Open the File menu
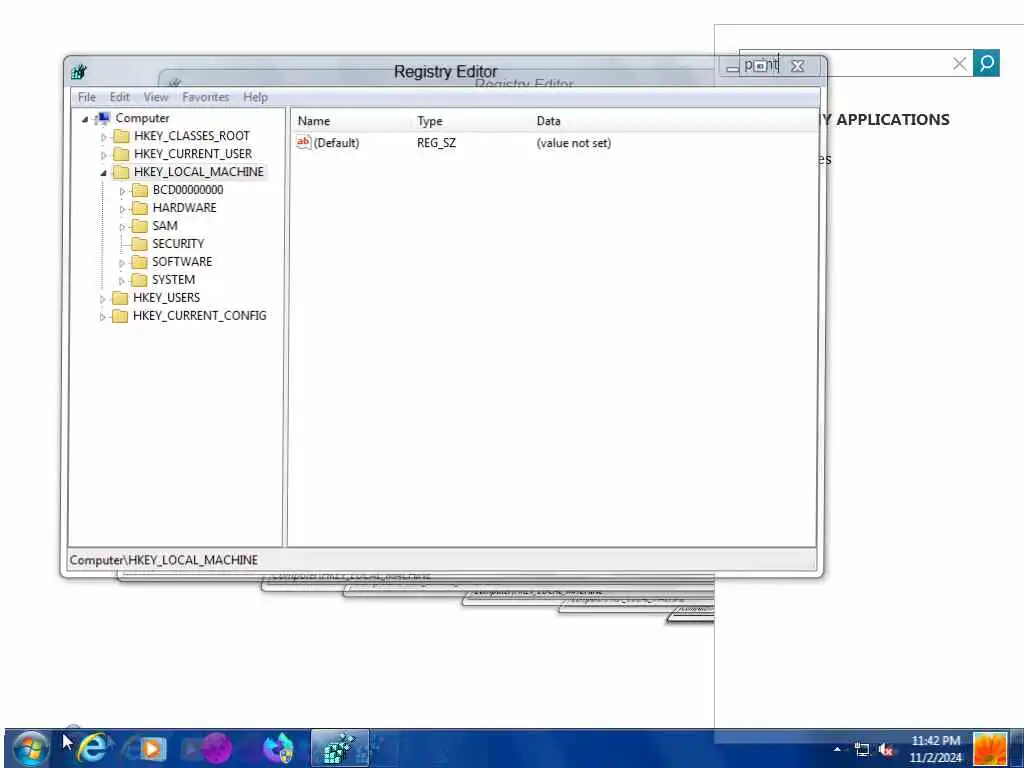This screenshot has height=768, width=1024. 87,97
